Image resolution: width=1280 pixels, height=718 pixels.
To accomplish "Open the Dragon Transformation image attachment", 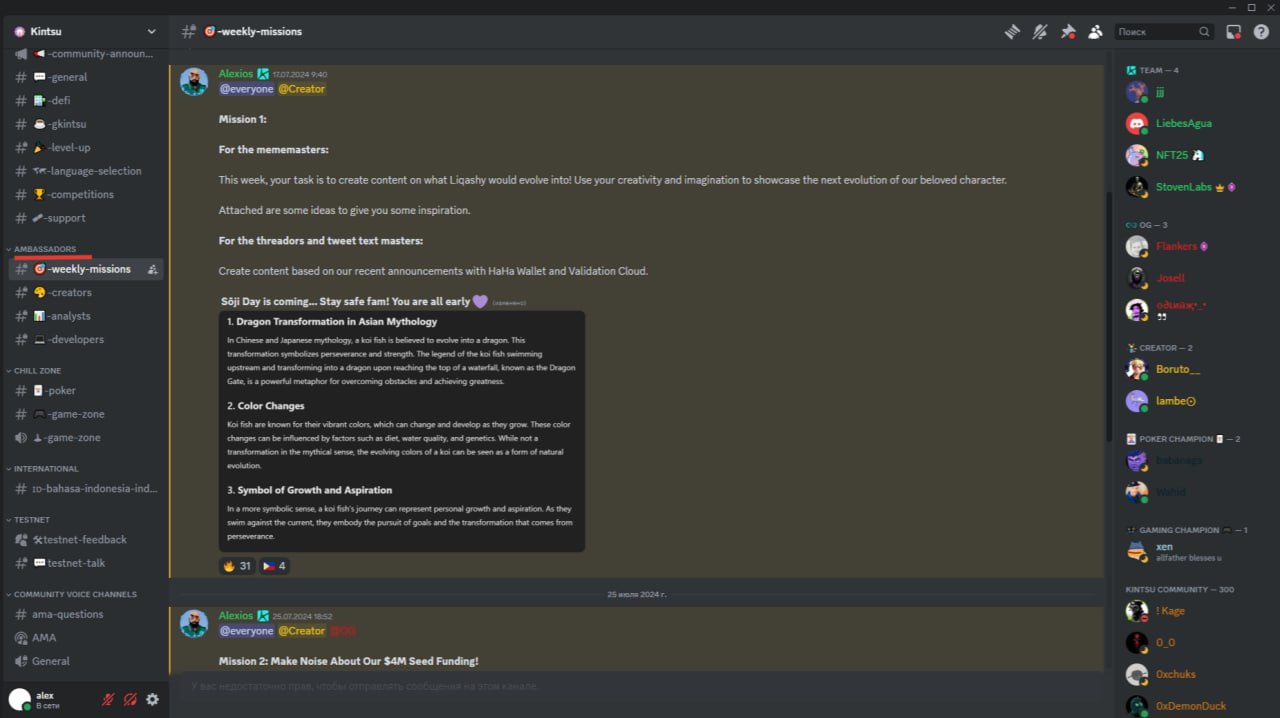I will click(x=402, y=431).
